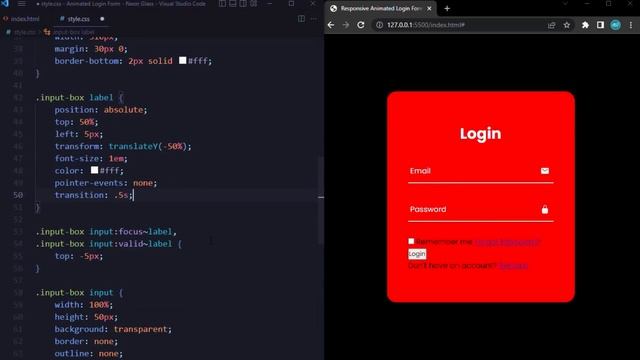
Task: Click the mail envelope icon in Email field
Action: pyautogui.click(x=544, y=171)
